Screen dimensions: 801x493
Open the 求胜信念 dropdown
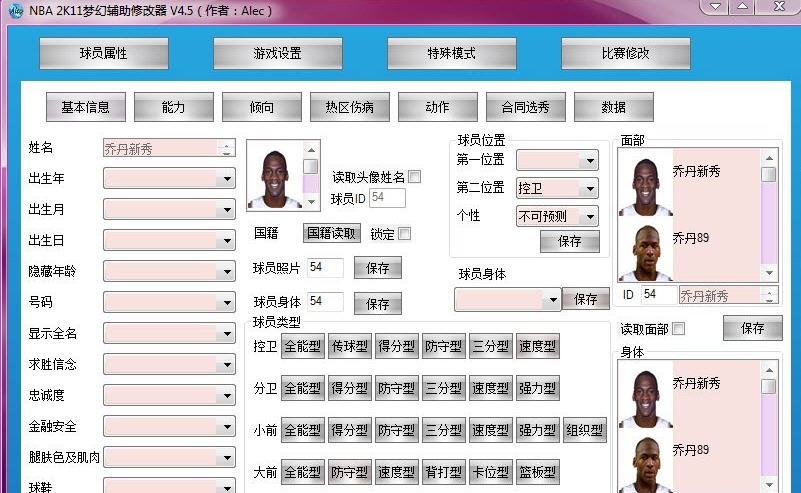point(170,364)
